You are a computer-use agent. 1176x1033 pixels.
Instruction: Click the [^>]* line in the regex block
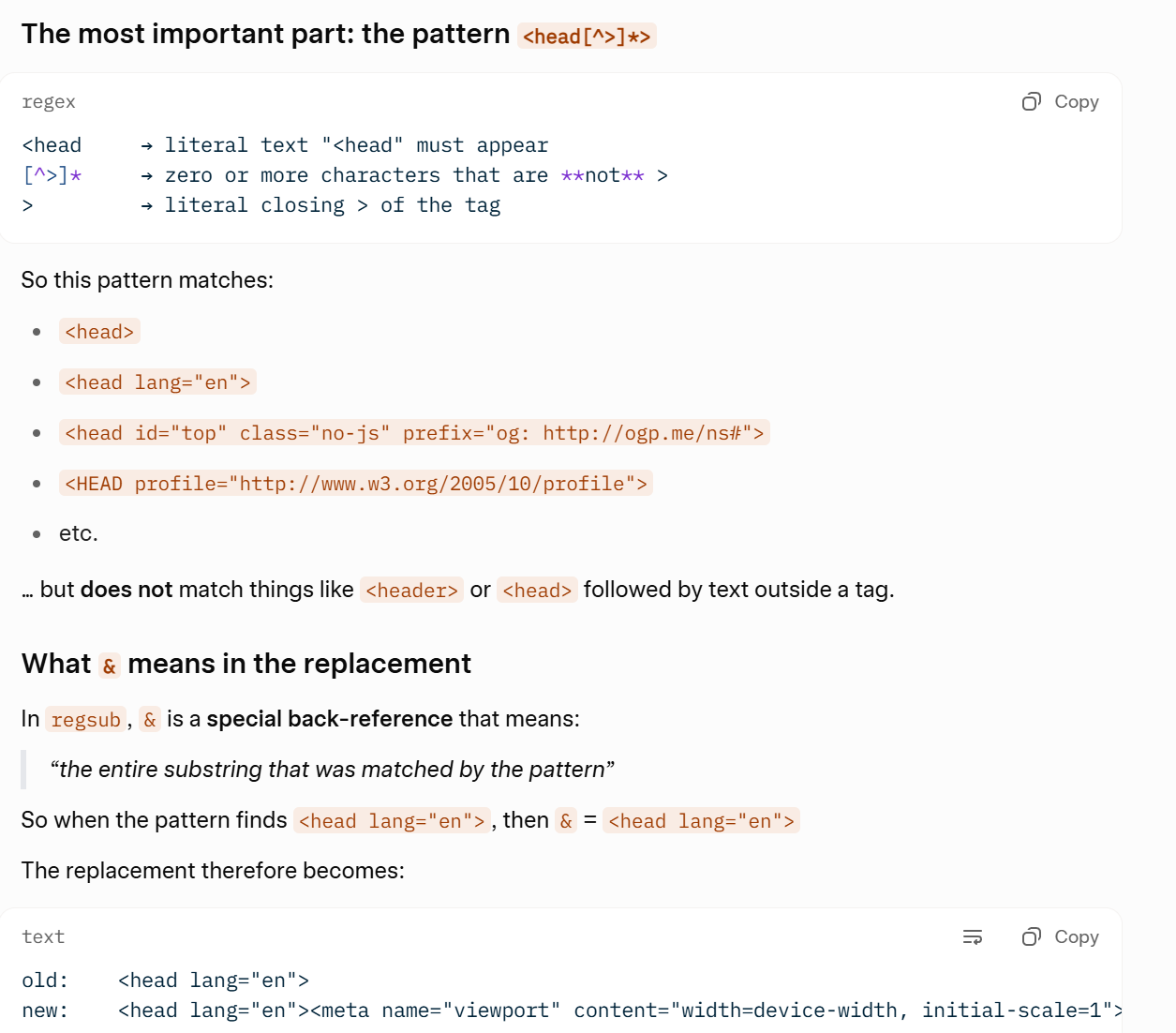click(x=52, y=175)
